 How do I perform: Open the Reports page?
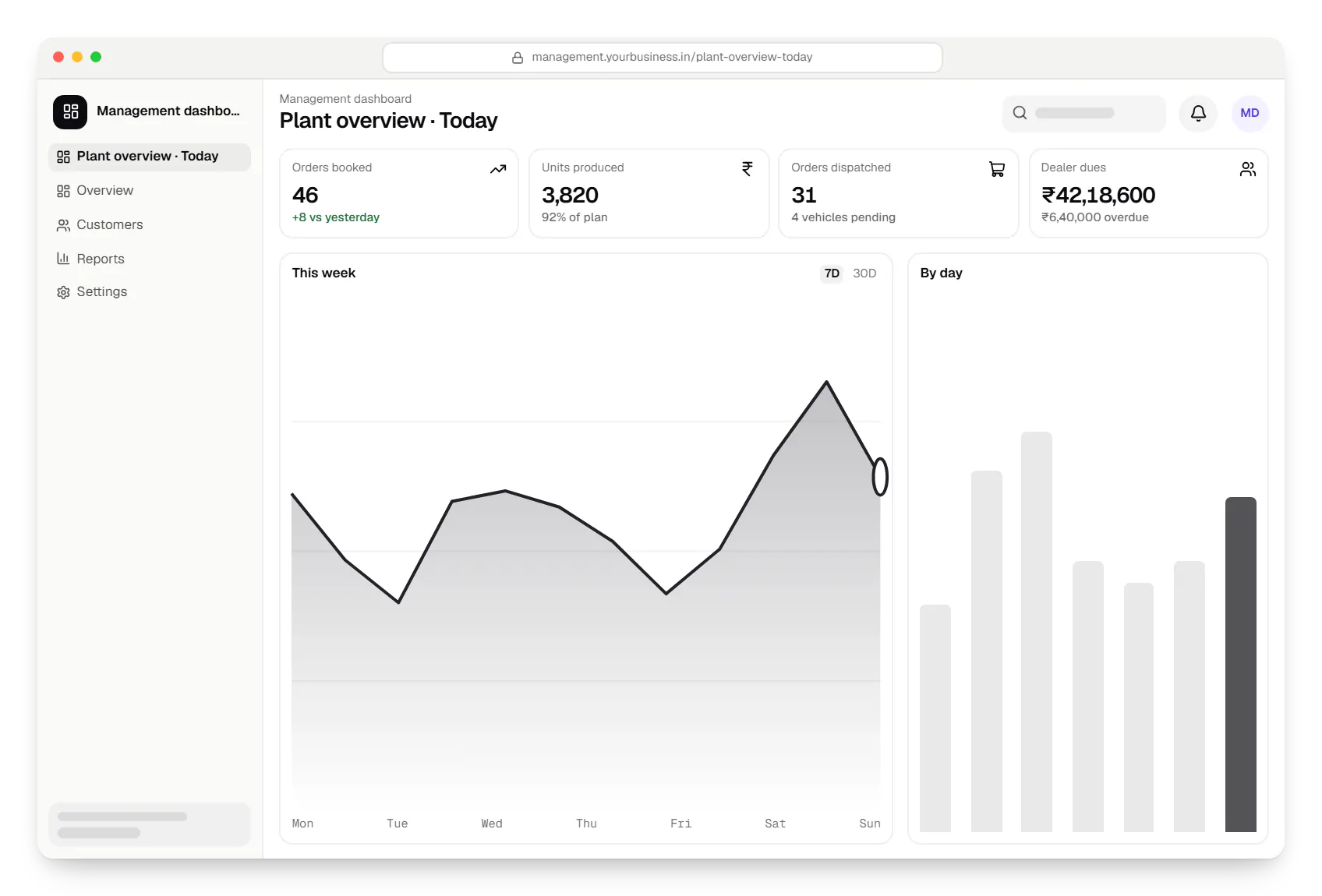tap(150, 259)
